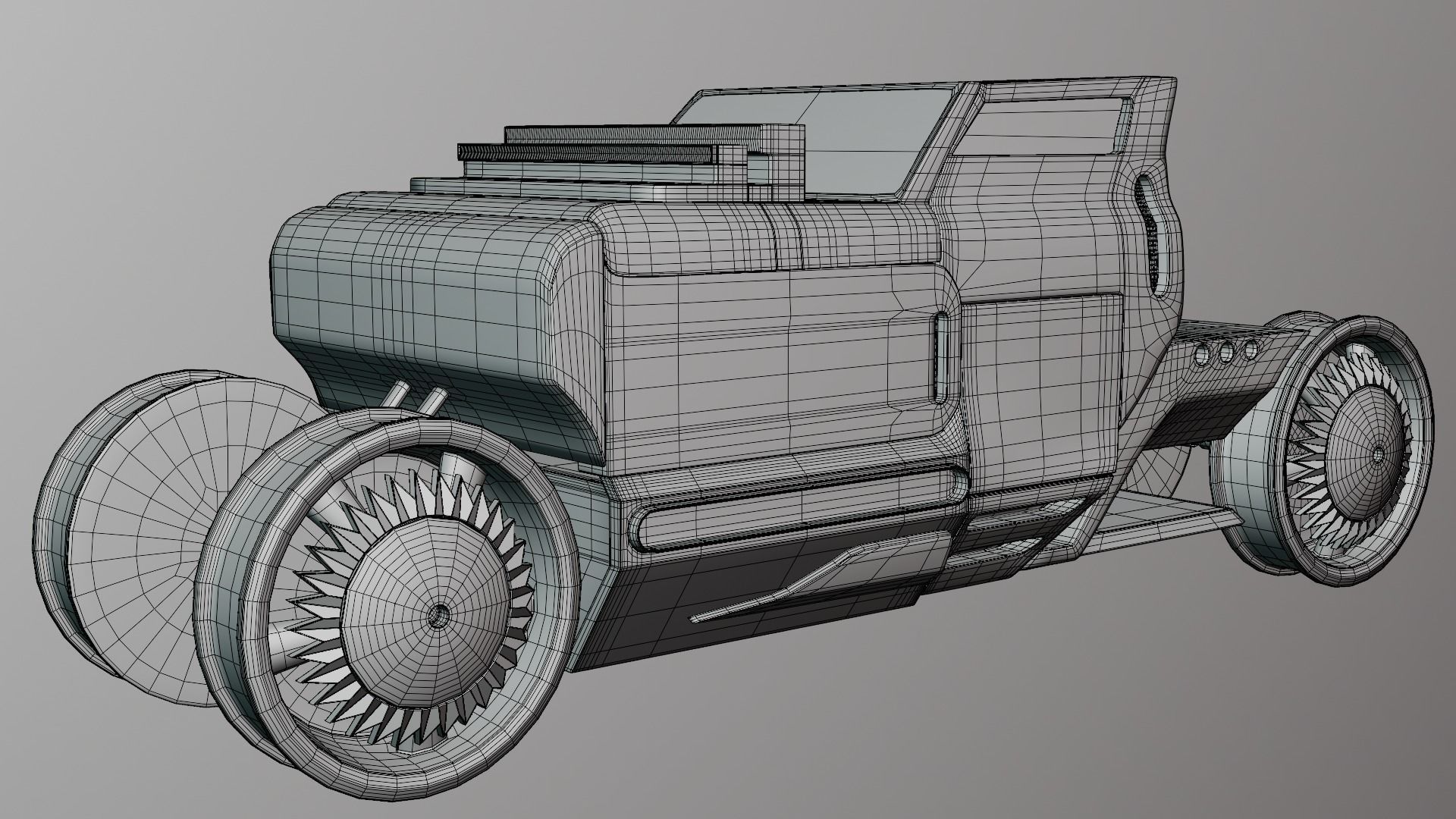Select the vertical vent slot on the rear pillar
This screenshot has height=819, width=1456.
point(1151,235)
